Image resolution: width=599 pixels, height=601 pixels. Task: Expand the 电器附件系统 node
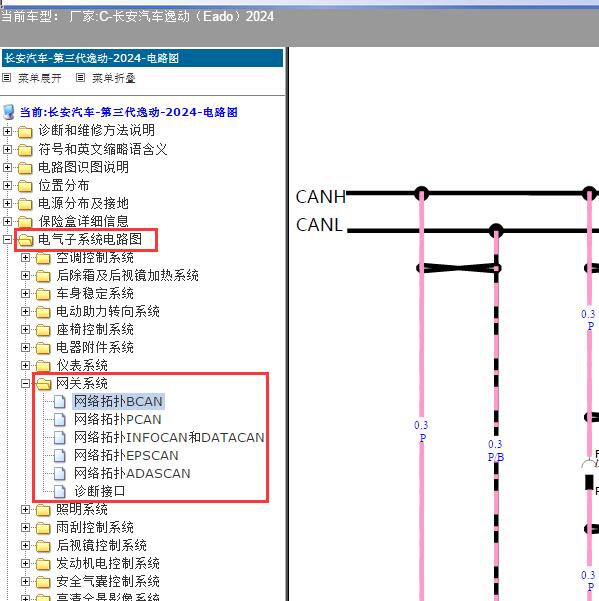tap(25, 348)
